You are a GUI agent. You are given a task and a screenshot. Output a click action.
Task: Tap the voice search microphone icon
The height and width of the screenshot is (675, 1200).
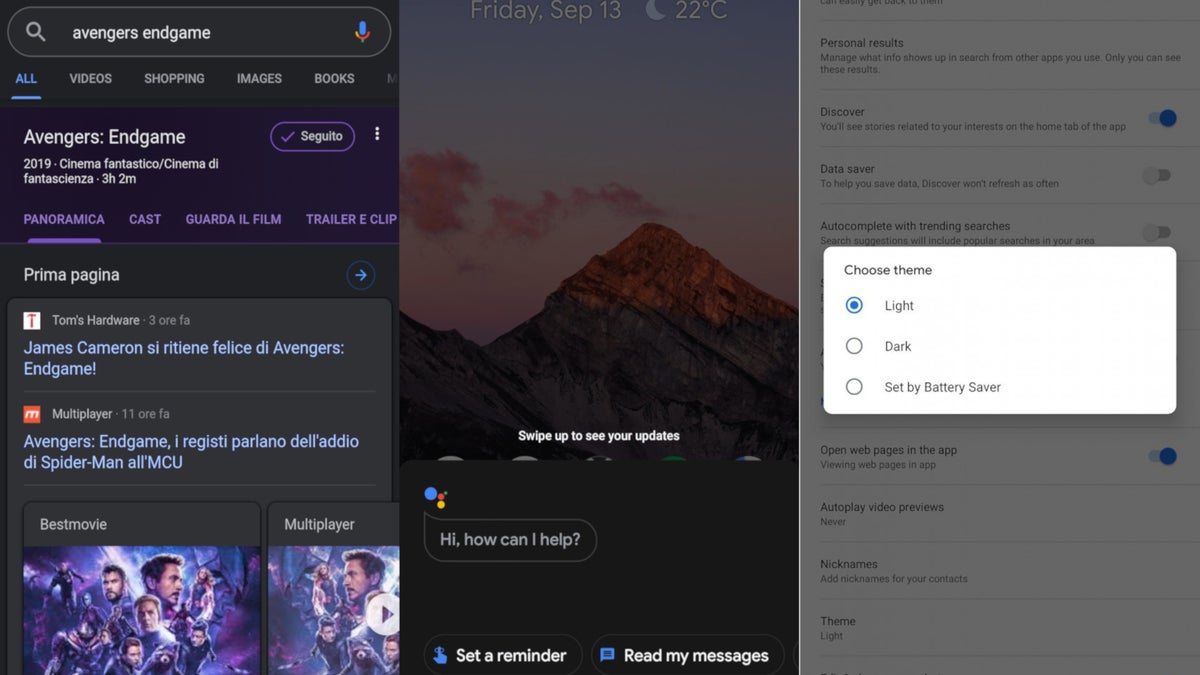pos(362,32)
